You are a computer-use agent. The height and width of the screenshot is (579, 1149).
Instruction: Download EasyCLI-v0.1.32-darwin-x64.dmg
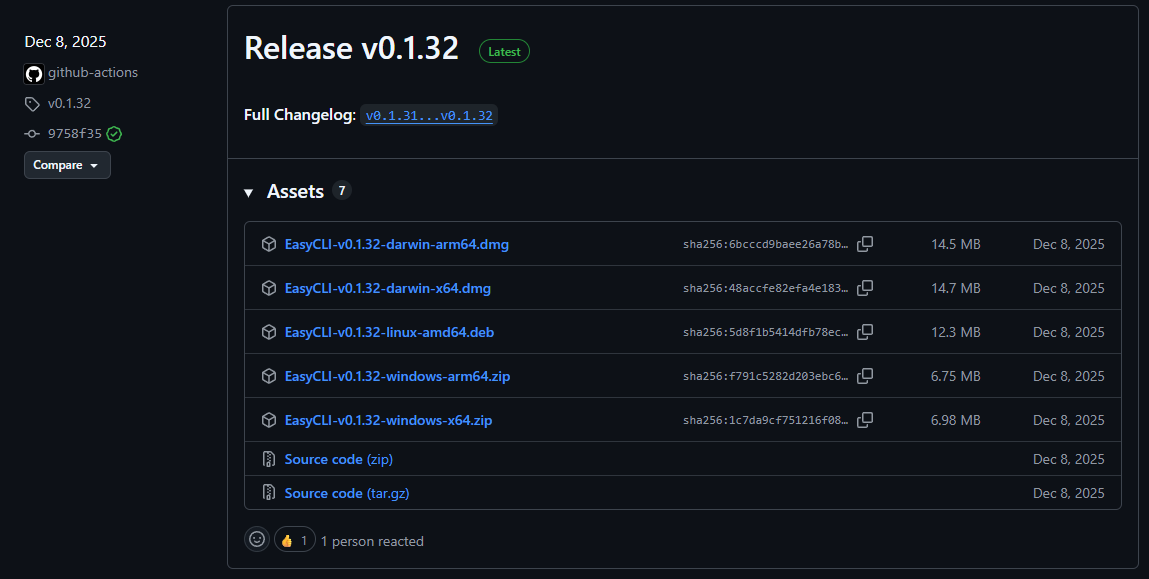[x=388, y=288]
